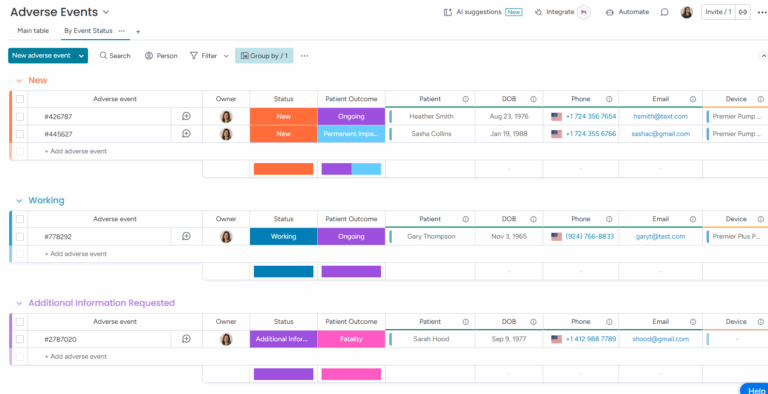Tick checkbox for event #2787020

pos(20,339)
